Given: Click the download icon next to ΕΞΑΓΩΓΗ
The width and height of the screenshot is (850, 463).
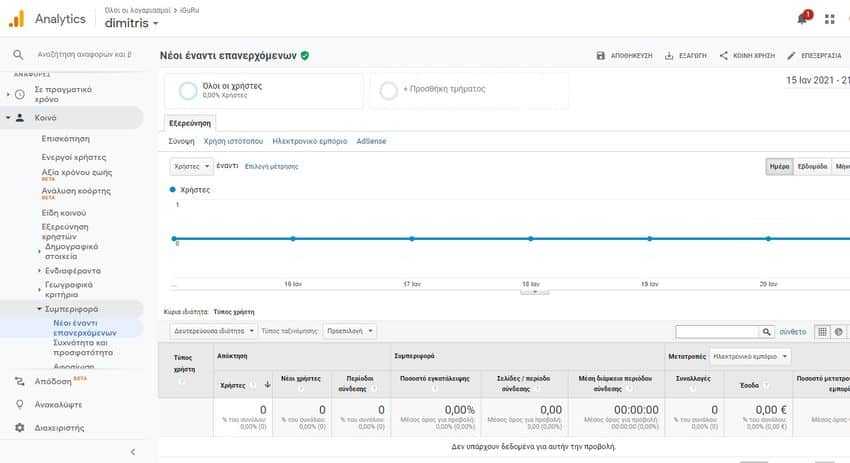Looking at the screenshot, I should pos(669,55).
